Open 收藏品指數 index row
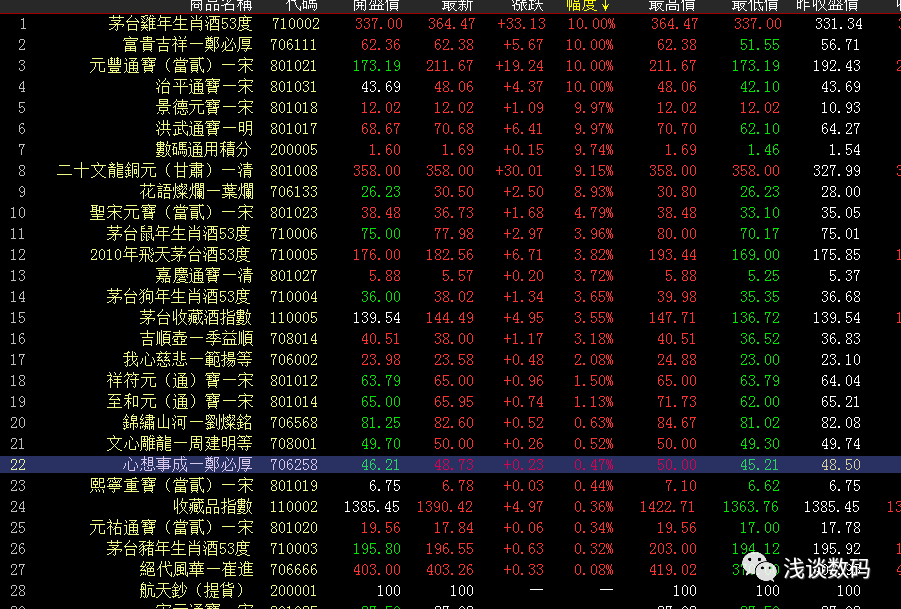901x609 pixels. [450, 507]
